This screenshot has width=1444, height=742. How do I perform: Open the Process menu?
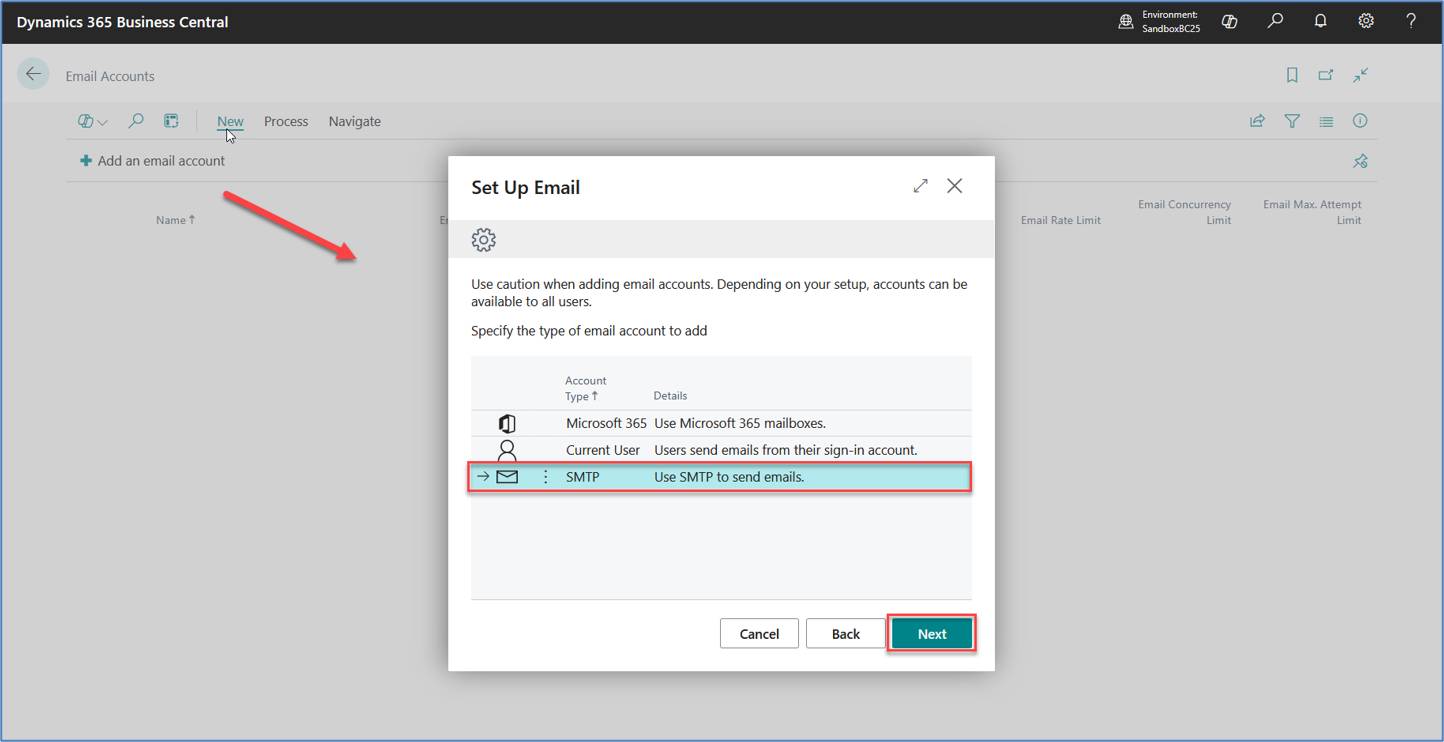tap(286, 121)
